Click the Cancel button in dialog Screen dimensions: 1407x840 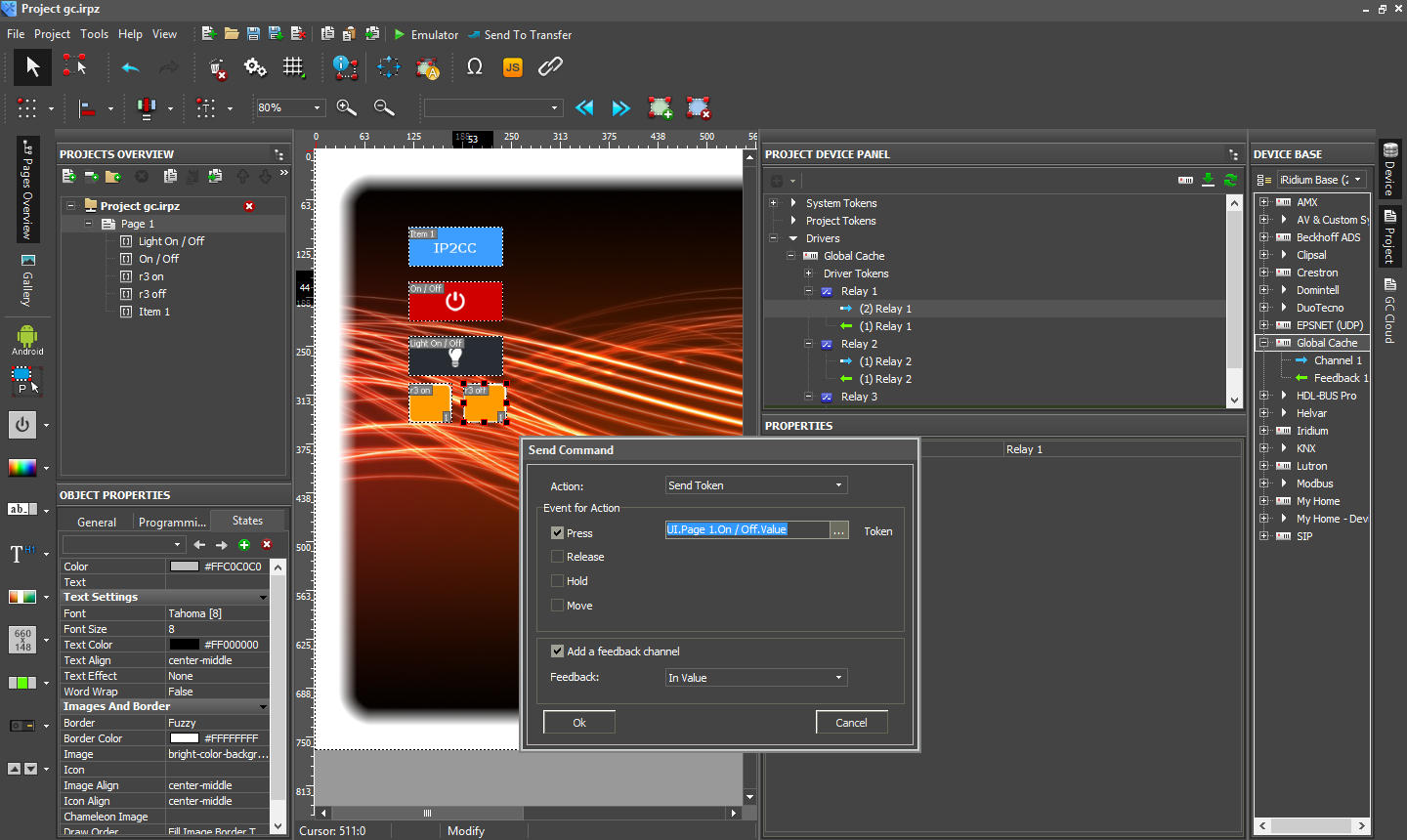coord(851,723)
